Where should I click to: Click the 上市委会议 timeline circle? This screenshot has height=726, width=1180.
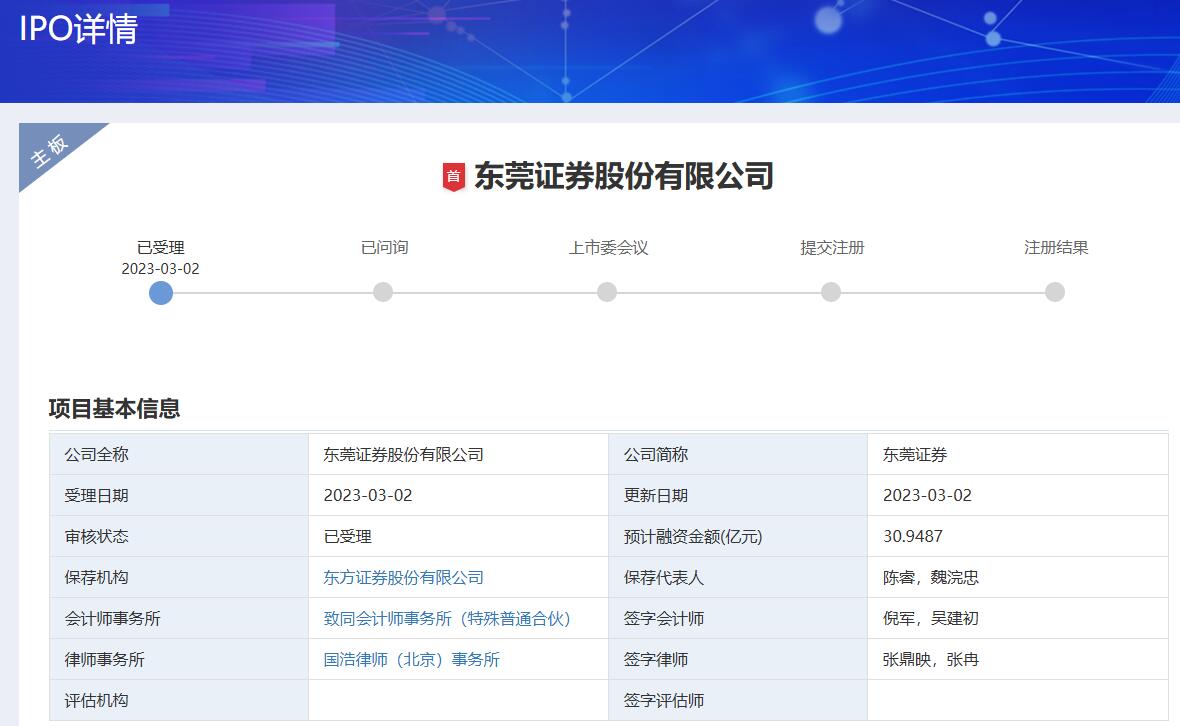tap(607, 292)
